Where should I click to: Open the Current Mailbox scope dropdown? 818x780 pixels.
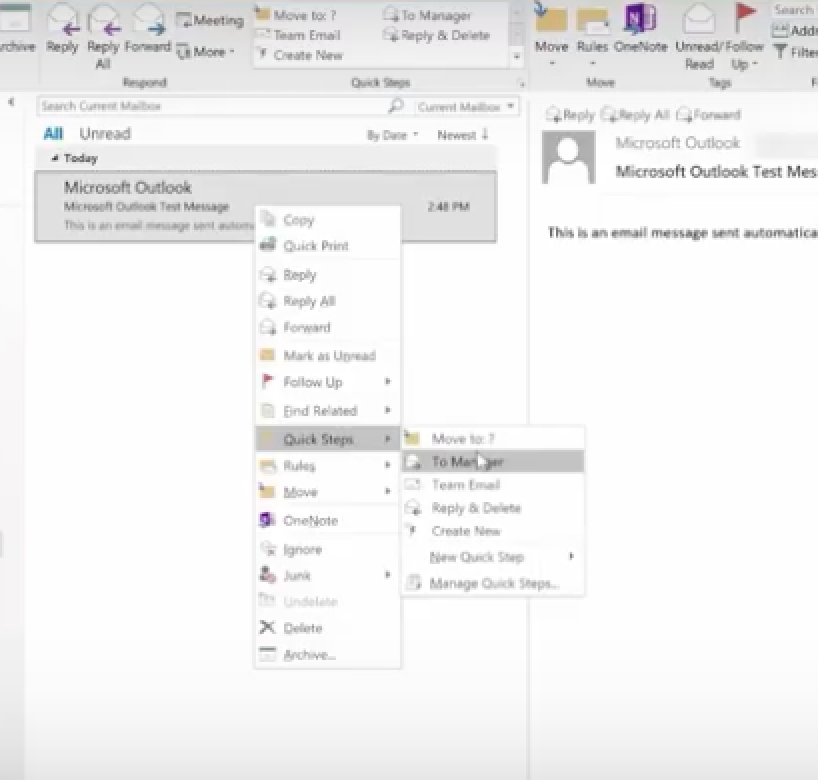pos(467,106)
